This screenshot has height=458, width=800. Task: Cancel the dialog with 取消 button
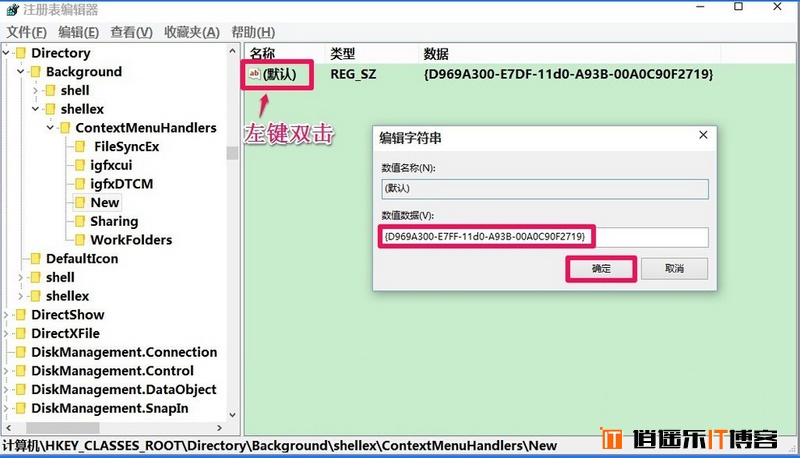(x=674, y=268)
